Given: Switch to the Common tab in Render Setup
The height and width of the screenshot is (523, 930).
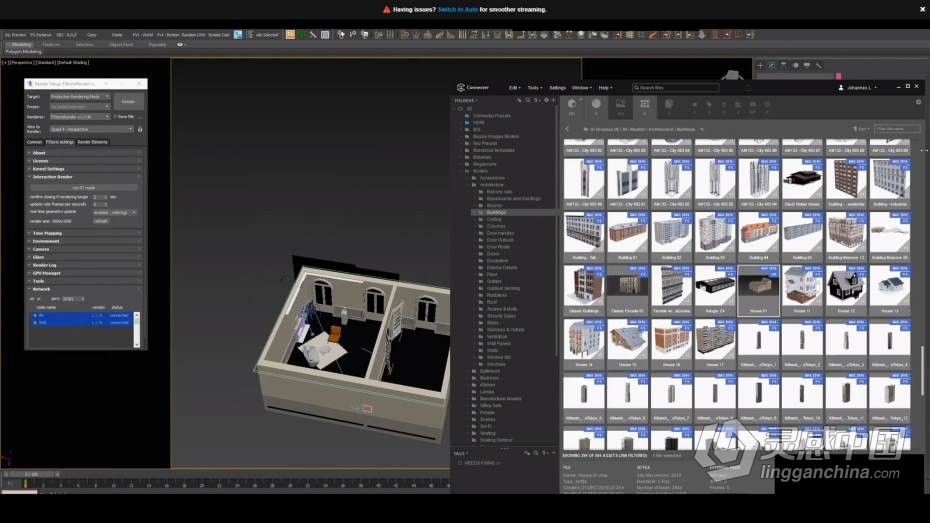Looking at the screenshot, I should [34, 142].
